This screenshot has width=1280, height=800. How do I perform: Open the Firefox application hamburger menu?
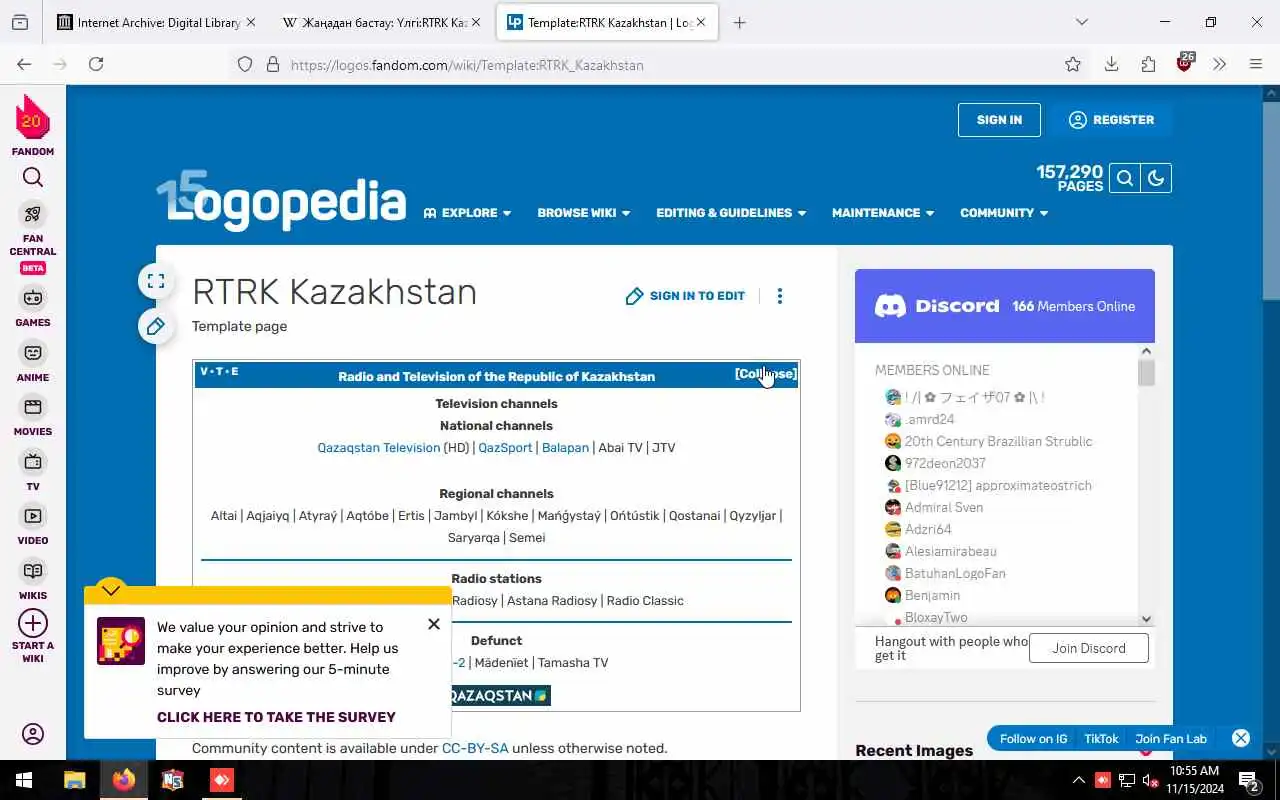(1256, 64)
